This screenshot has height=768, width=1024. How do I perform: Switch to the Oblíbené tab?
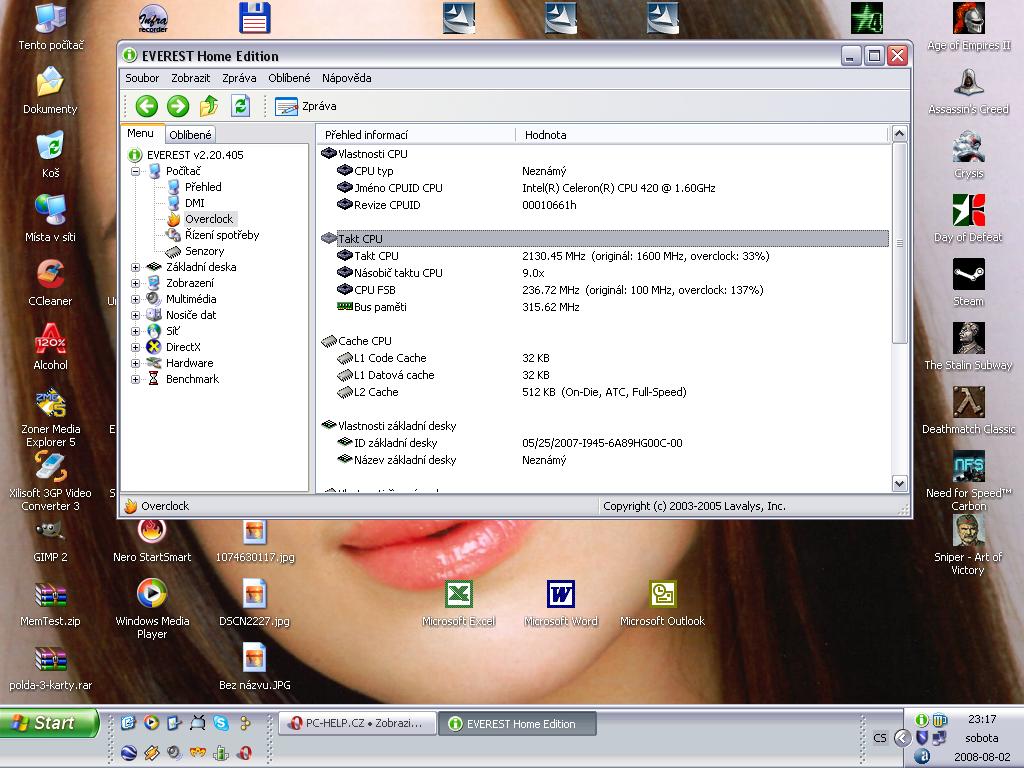click(190, 135)
